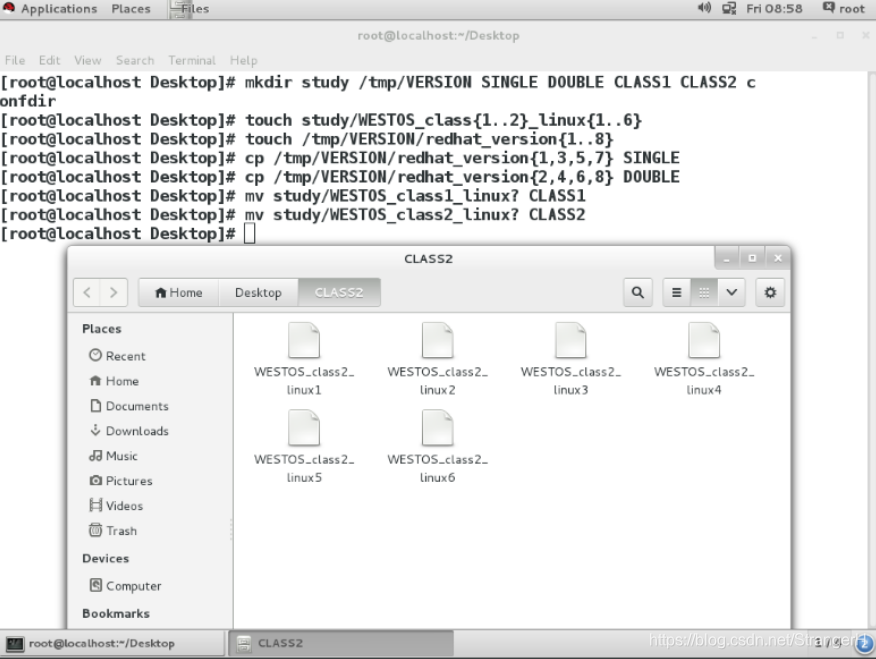
Task: Click the Downloads arrow icon in sidebar
Action: tap(96, 430)
